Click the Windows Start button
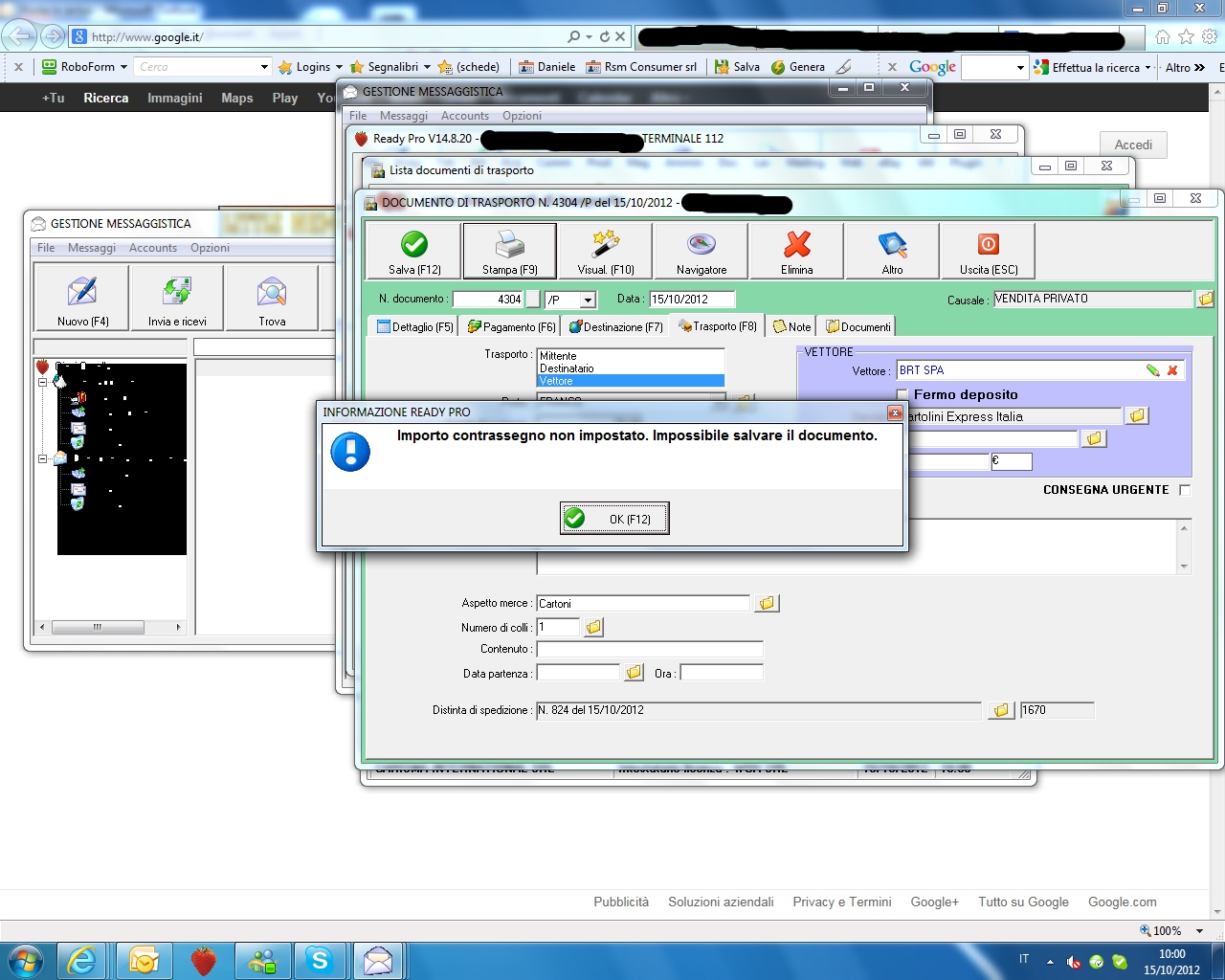 [25, 960]
